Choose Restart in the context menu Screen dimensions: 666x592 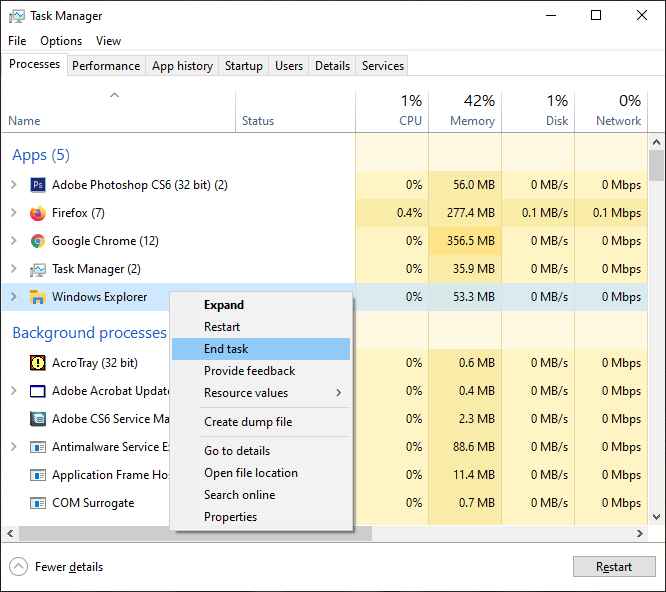(x=261, y=327)
